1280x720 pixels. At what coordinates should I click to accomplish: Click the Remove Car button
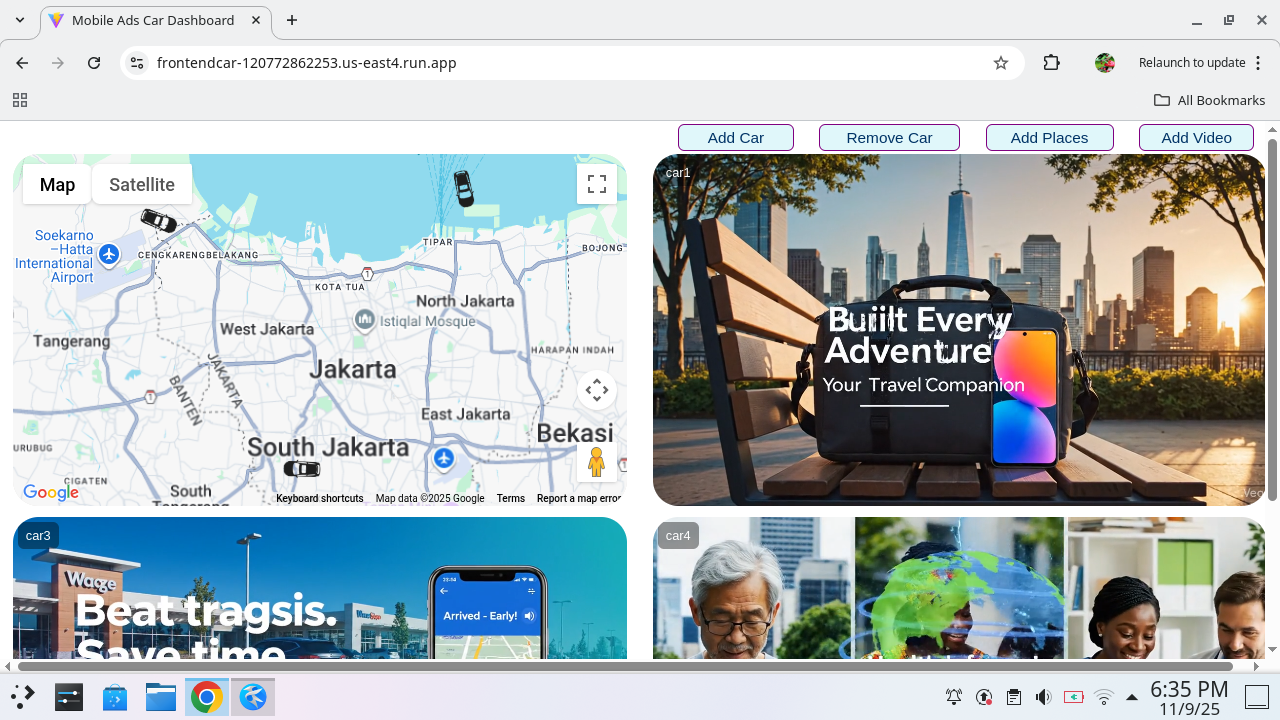click(889, 138)
